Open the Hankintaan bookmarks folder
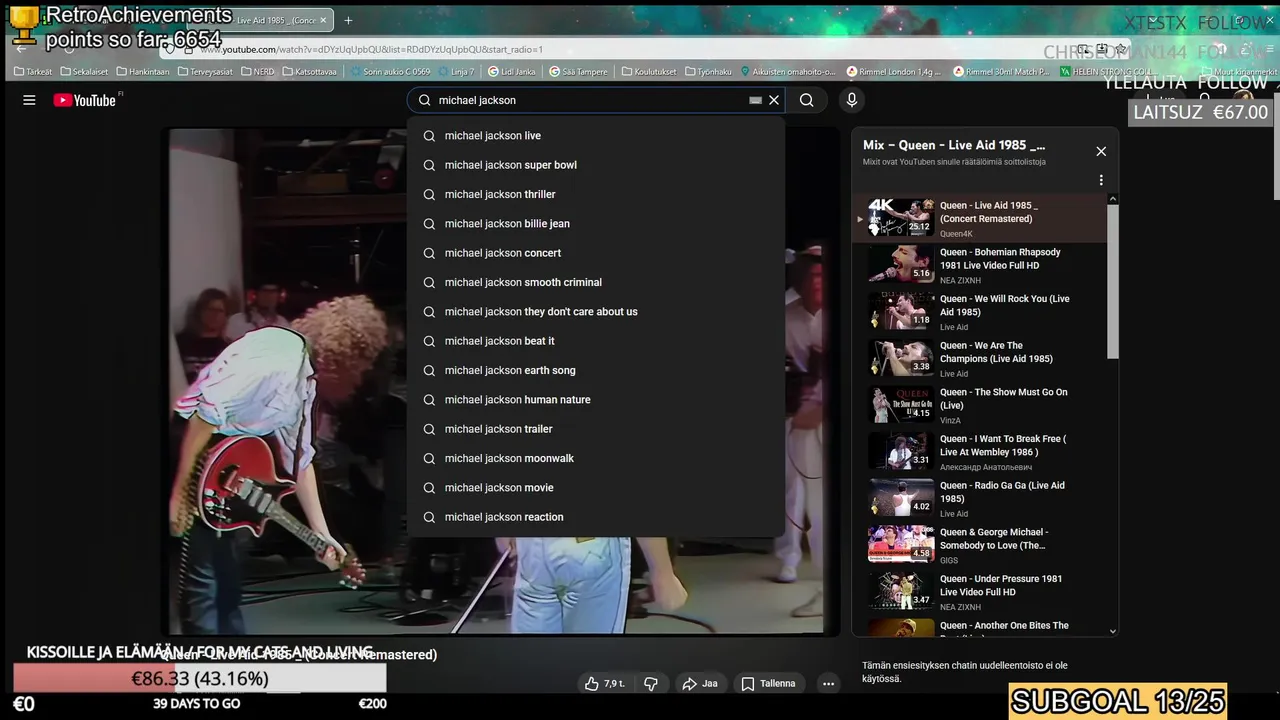Screen dimensions: 1280x720 tap(143, 72)
